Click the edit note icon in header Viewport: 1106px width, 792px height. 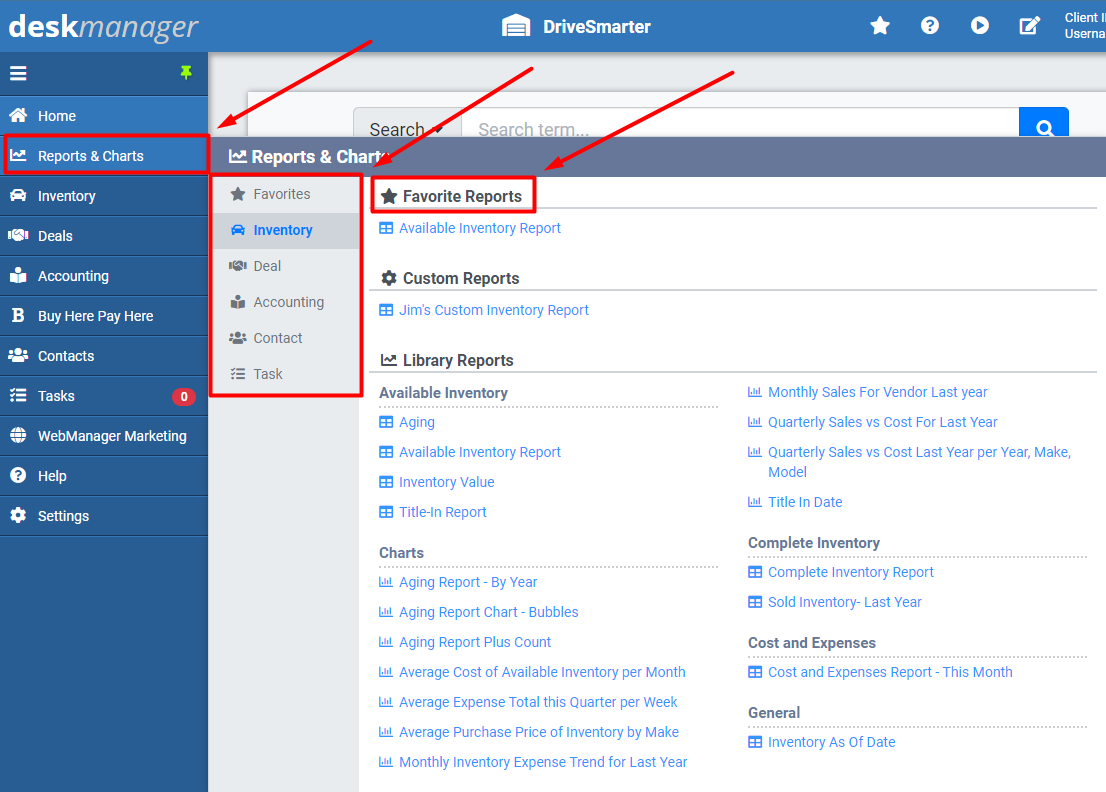[1030, 26]
